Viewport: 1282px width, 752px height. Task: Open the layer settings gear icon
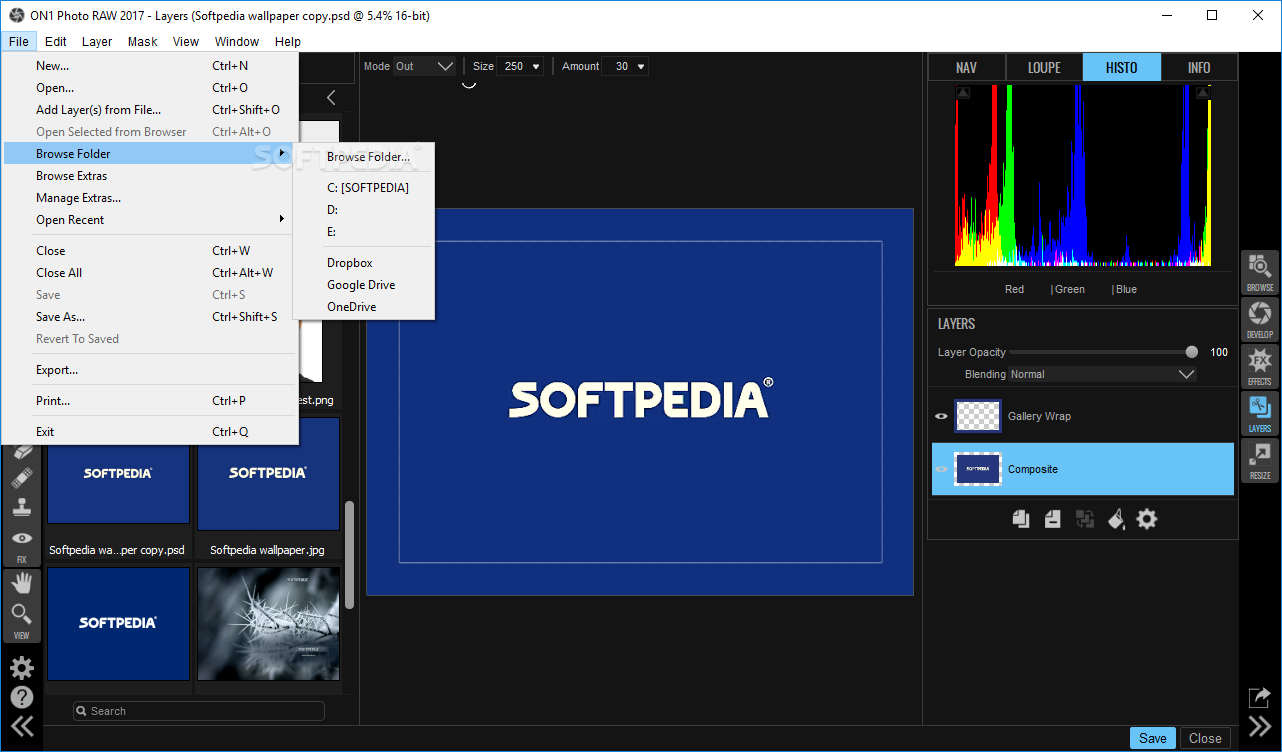tap(1147, 519)
